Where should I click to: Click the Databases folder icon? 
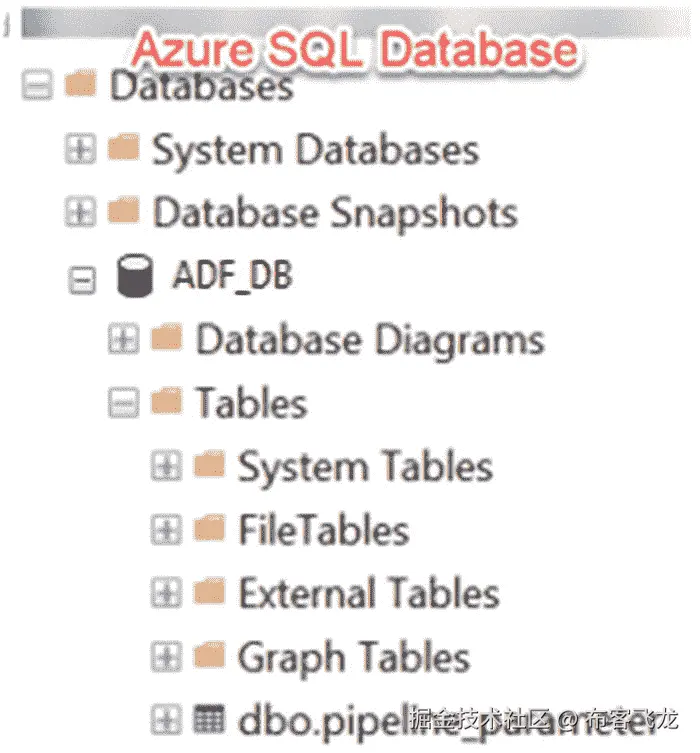79,86
